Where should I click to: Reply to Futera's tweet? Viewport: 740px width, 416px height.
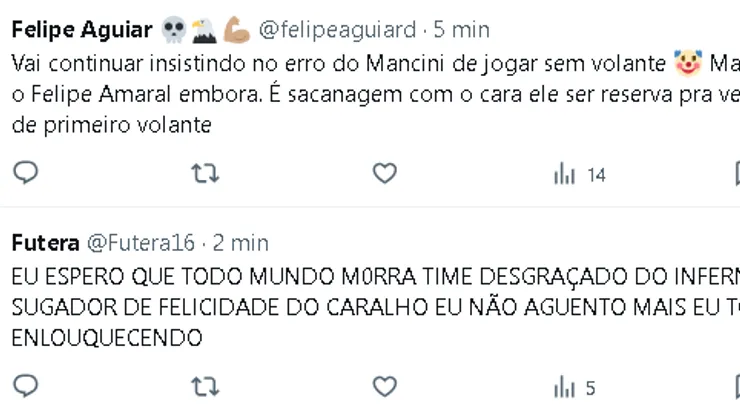[26, 386]
